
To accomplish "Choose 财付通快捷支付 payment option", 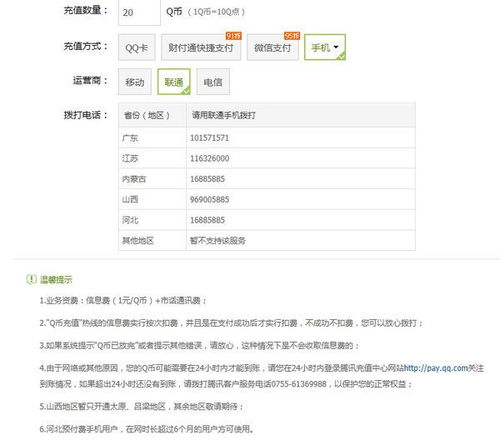I will coord(201,48).
